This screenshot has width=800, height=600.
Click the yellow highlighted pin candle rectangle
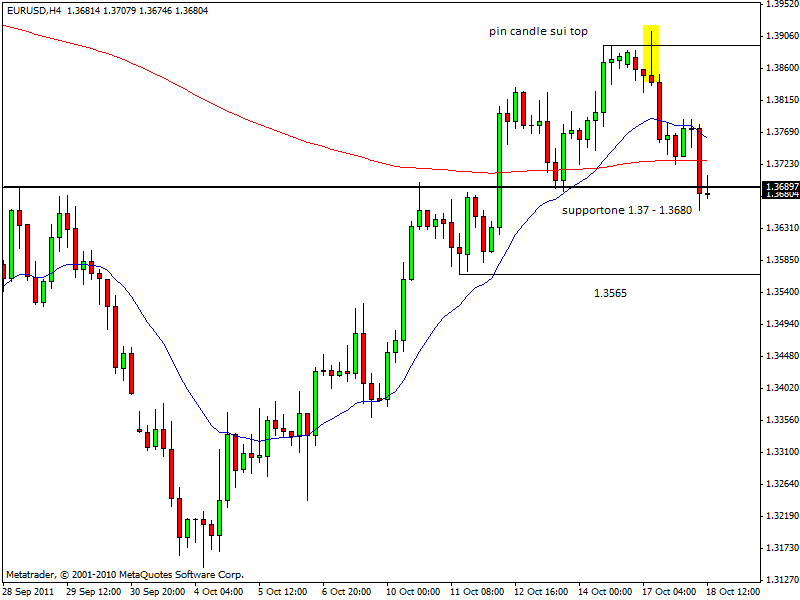[x=651, y=54]
